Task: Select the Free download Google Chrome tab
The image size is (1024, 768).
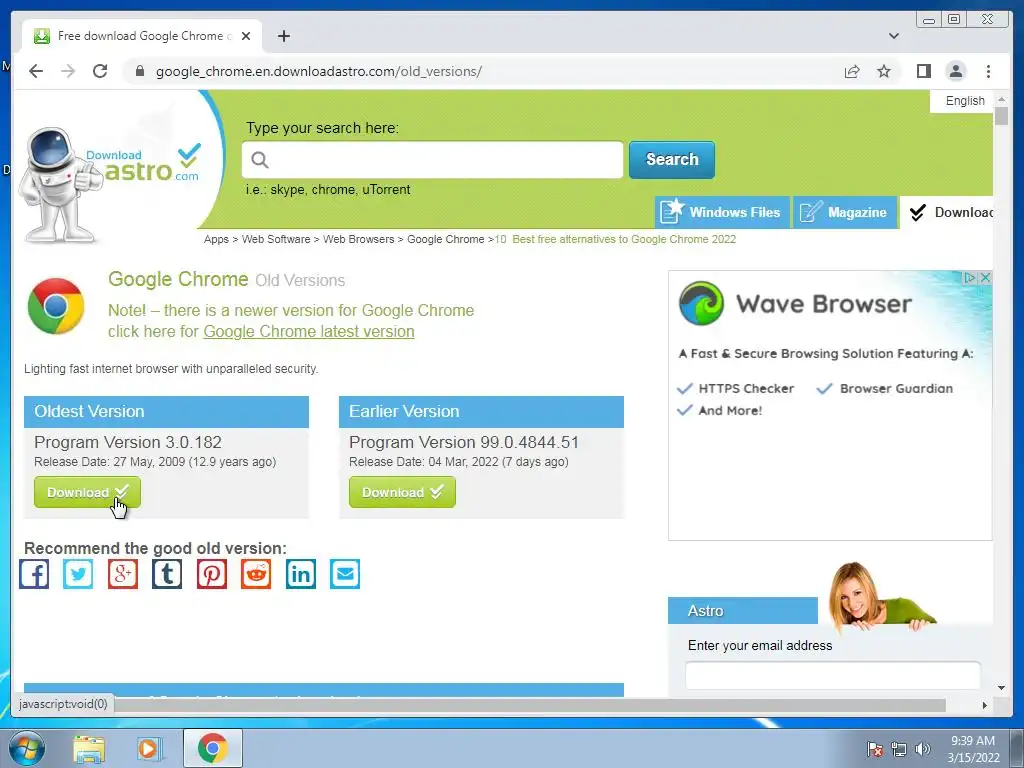Action: [x=141, y=36]
